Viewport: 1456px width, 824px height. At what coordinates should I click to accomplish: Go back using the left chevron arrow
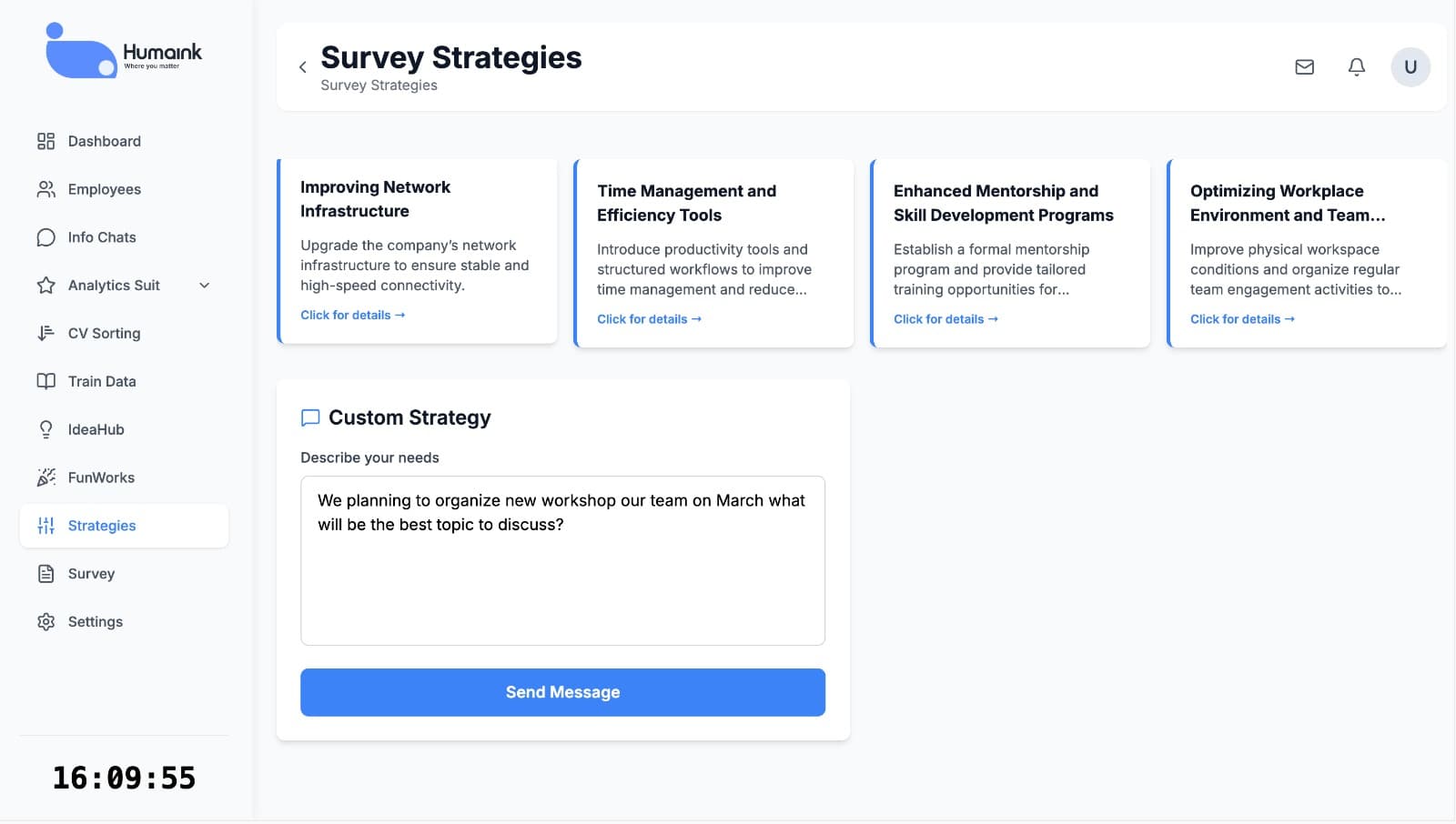pyautogui.click(x=303, y=67)
